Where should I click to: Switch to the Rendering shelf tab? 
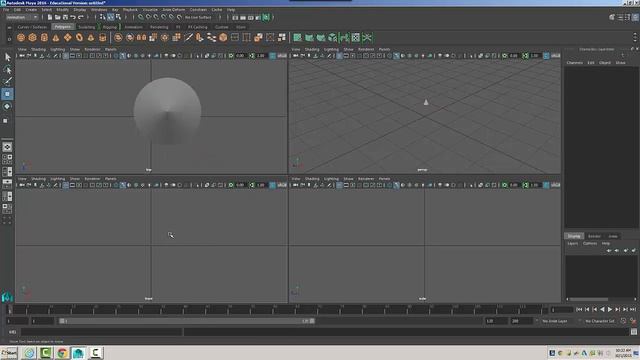159,27
